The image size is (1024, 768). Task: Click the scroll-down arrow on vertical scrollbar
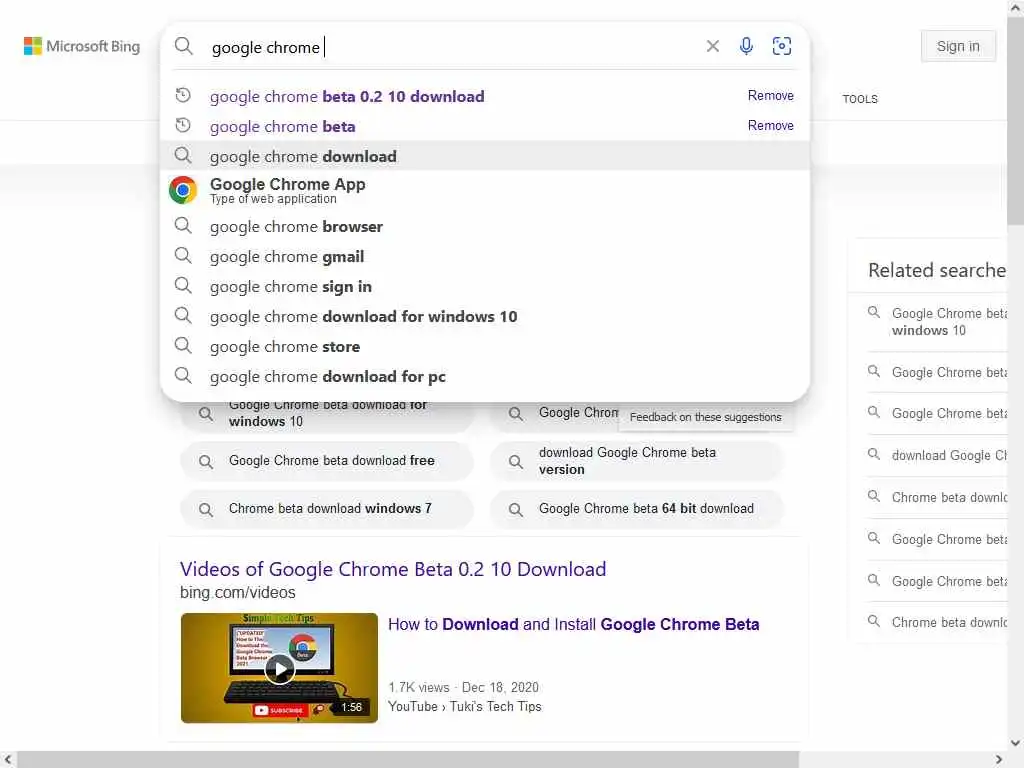click(x=1016, y=743)
